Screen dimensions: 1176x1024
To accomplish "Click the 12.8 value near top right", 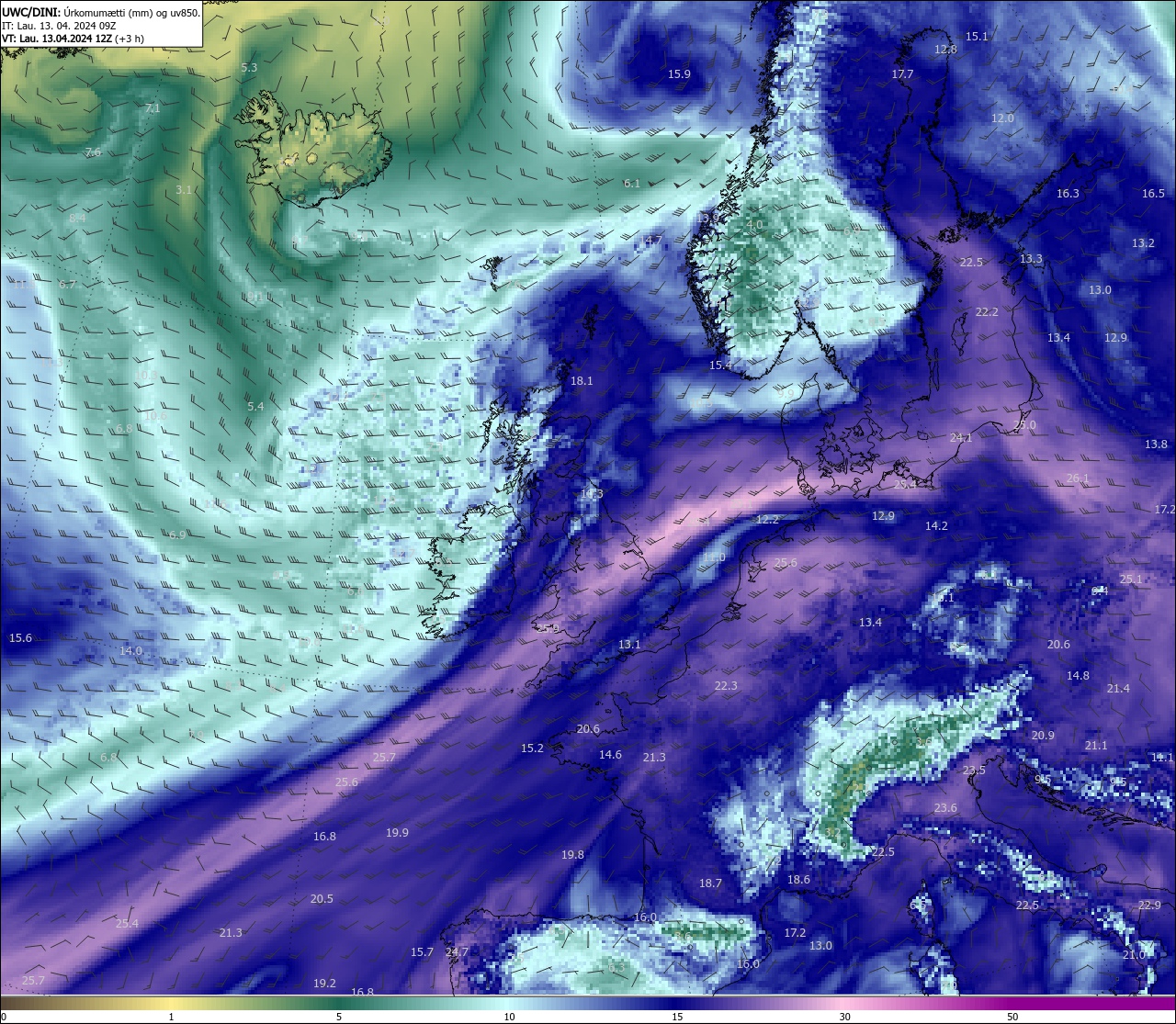I will (945, 50).
